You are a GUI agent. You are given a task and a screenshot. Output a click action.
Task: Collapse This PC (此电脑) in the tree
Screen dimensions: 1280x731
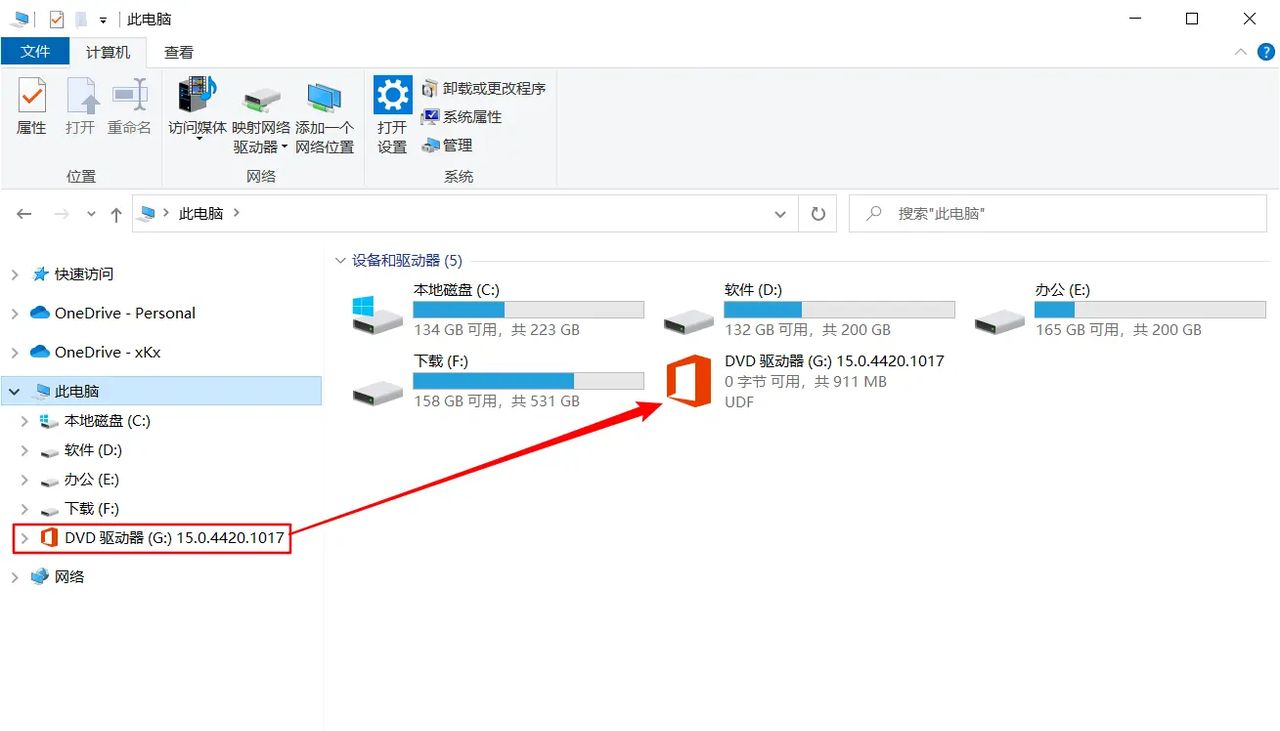pyautogui.click(x=14, y=391)
